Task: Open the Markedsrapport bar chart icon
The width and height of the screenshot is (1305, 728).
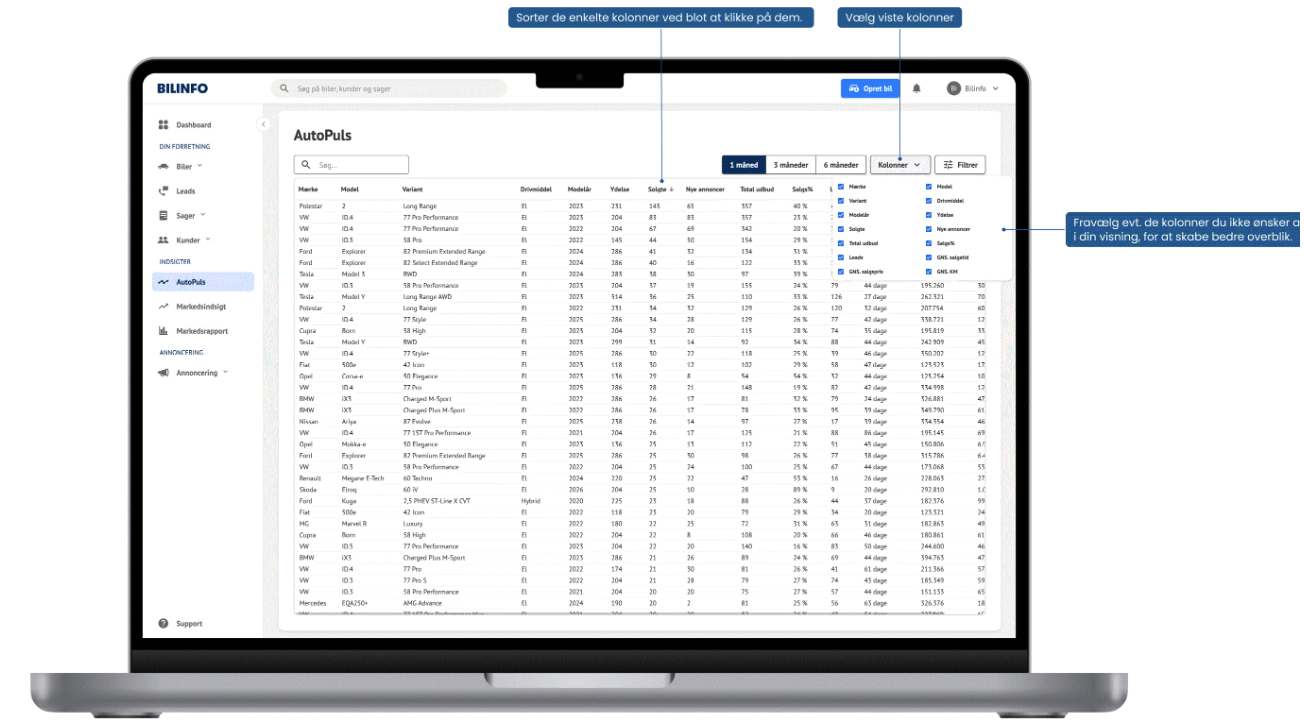Action: coord(163,331)
